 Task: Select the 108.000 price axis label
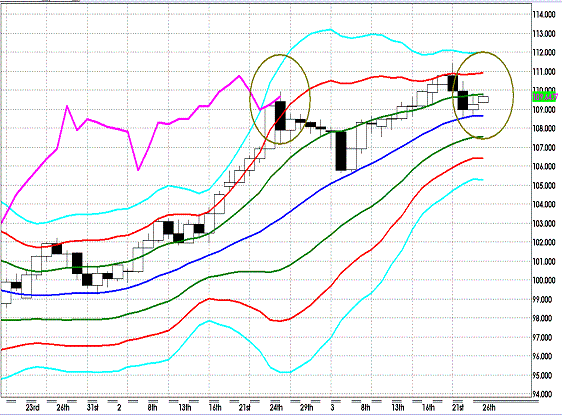point(544,128)
